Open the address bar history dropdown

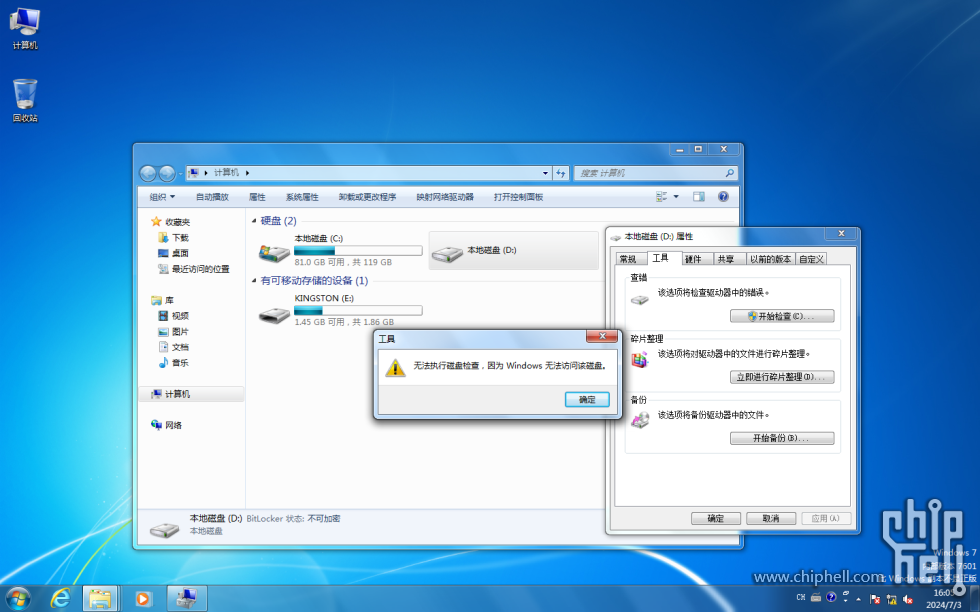click(545, 173)
